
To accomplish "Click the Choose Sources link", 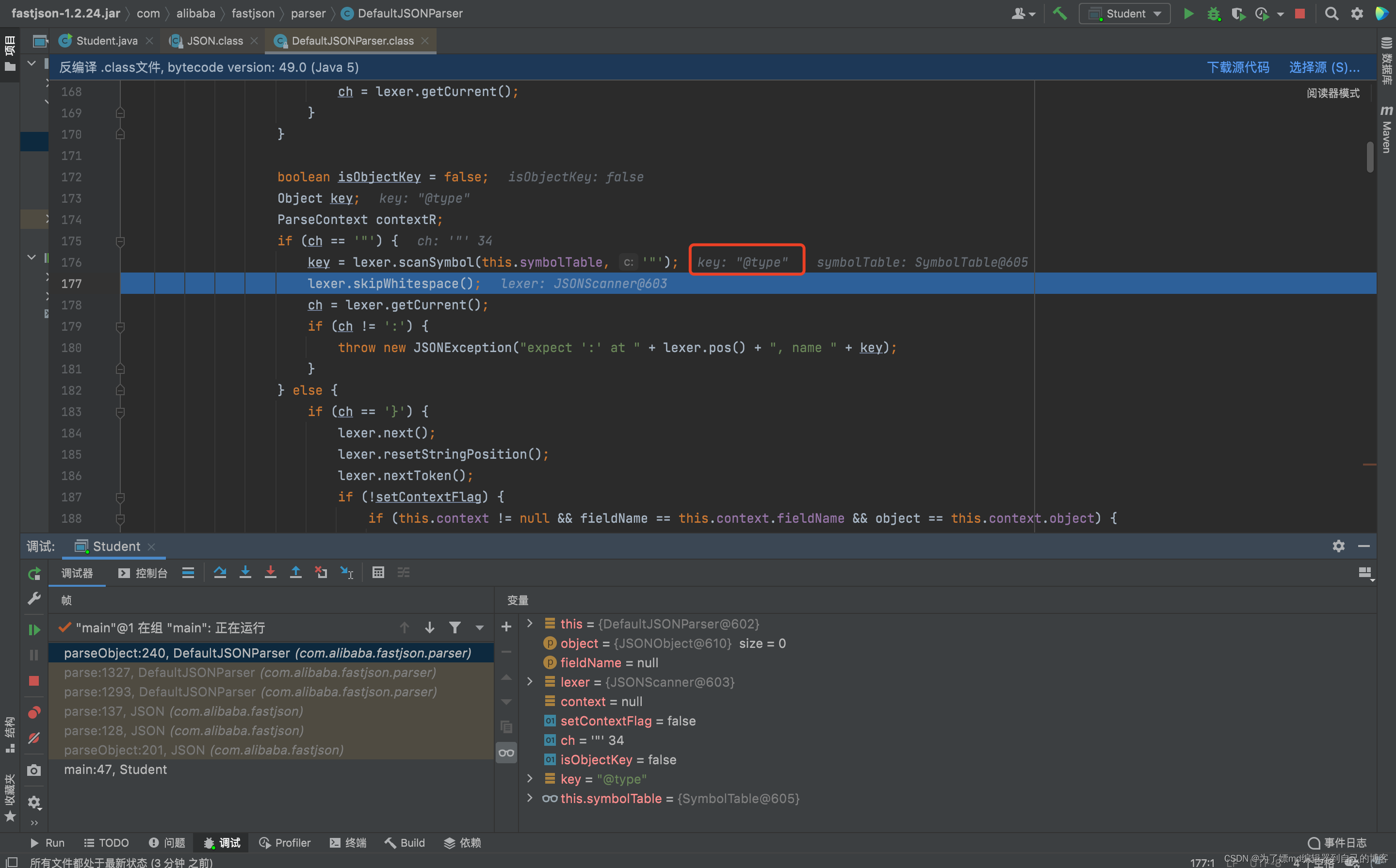I will tap(1324, 67).
